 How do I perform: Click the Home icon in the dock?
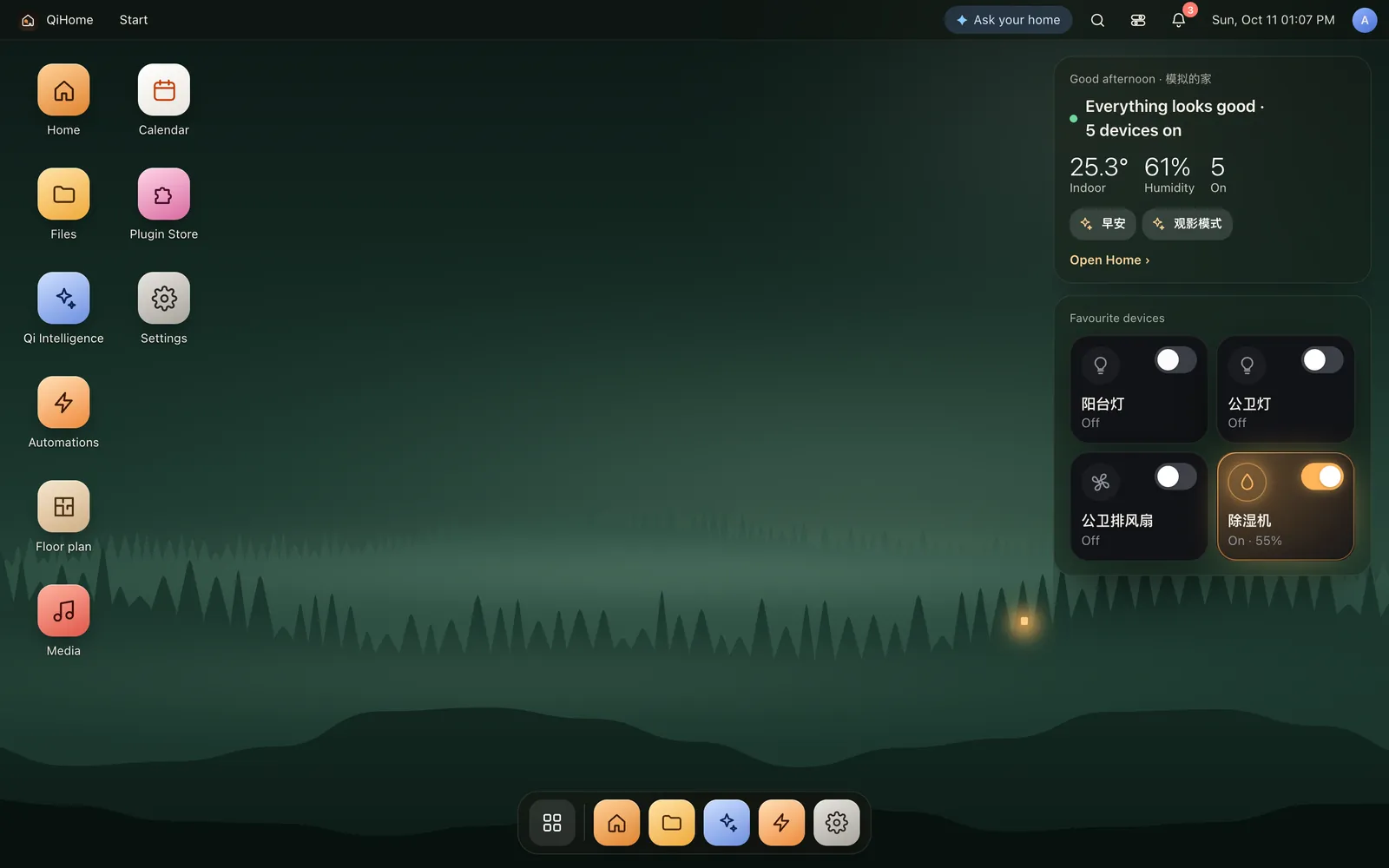(x=616, y=823)
